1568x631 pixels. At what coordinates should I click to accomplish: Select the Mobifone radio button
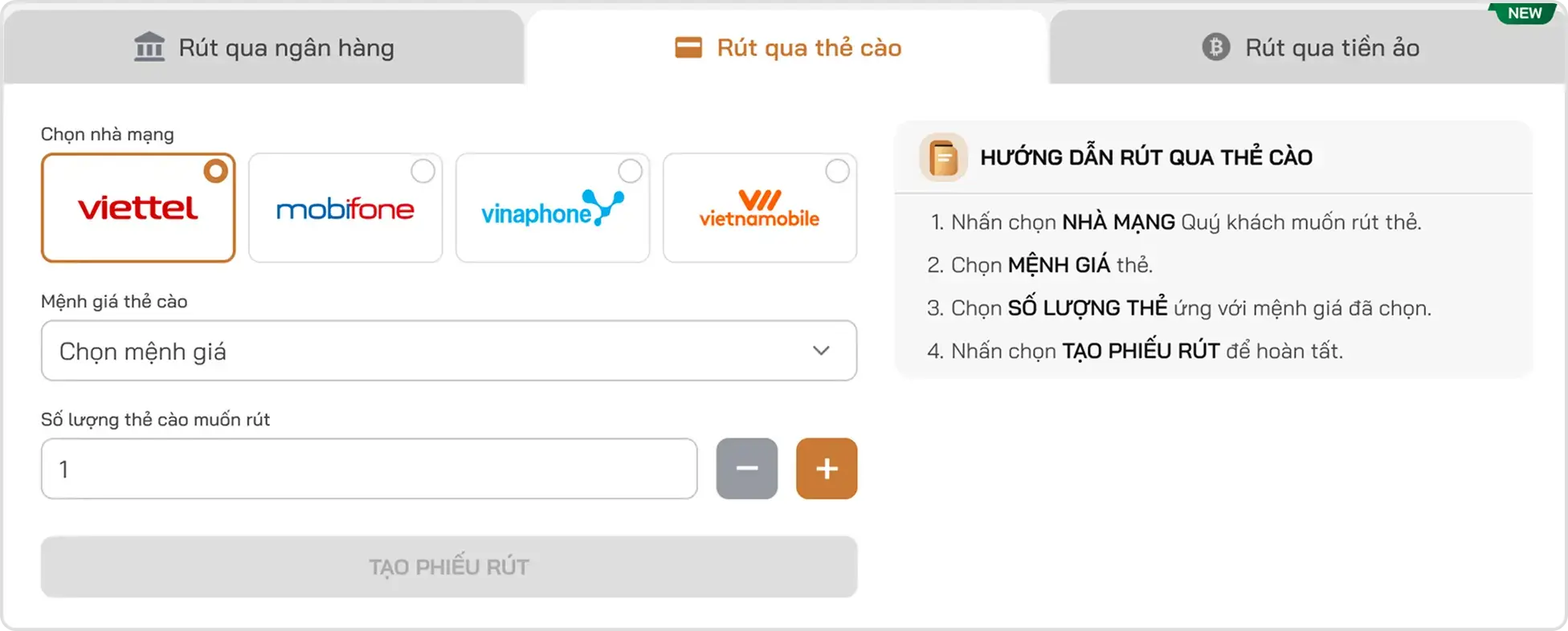pos(423,171)
